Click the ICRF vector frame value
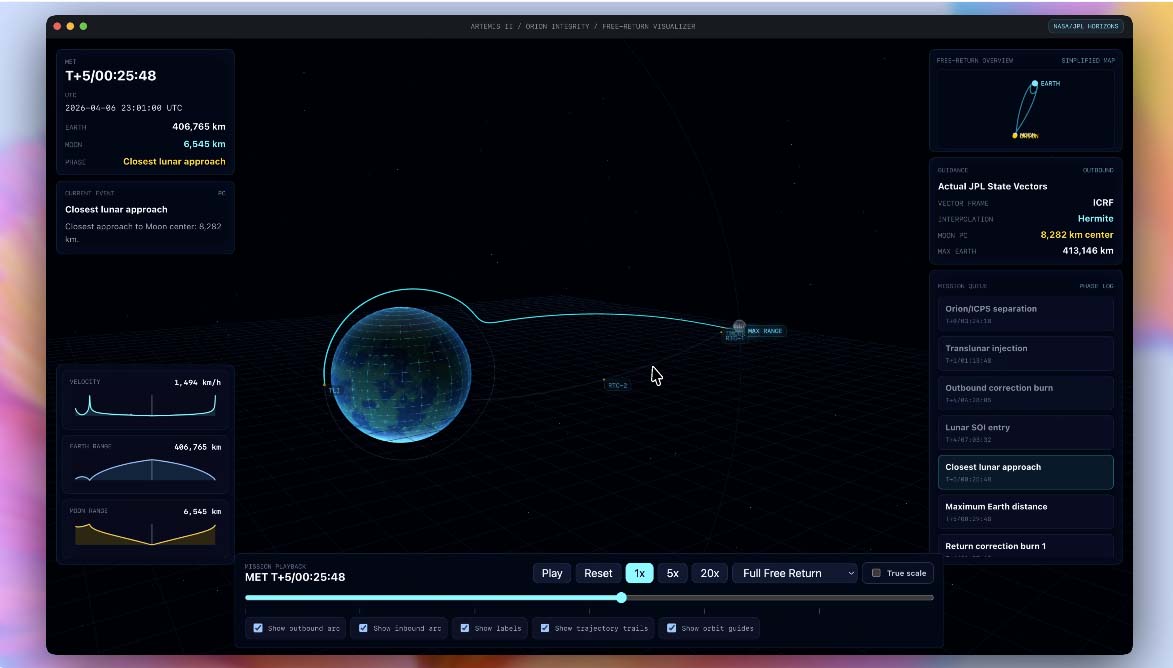Screen dimensions: 1173x668 click(1103, 203)
